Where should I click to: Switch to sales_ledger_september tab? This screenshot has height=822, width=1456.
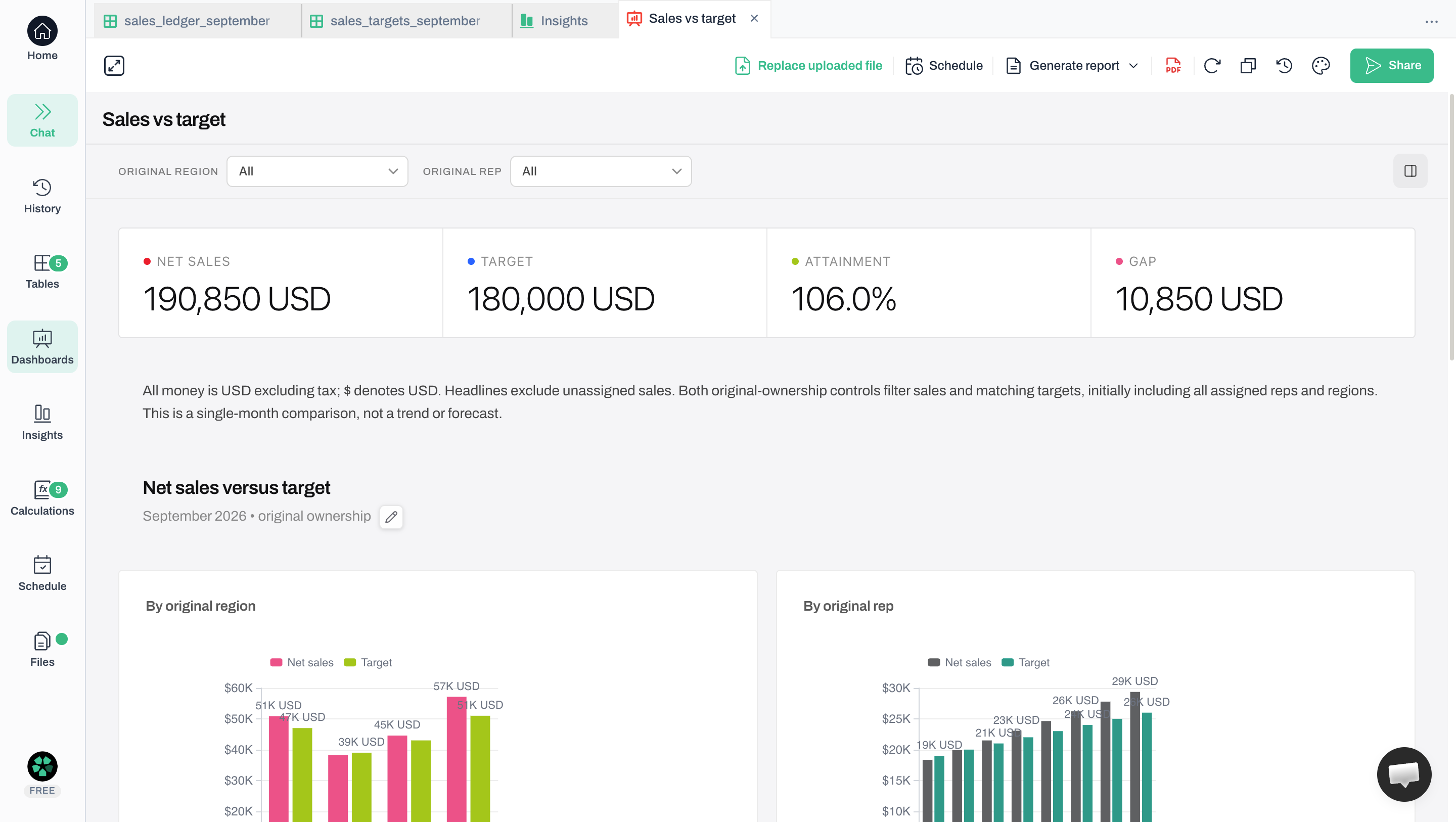point(197,21)
